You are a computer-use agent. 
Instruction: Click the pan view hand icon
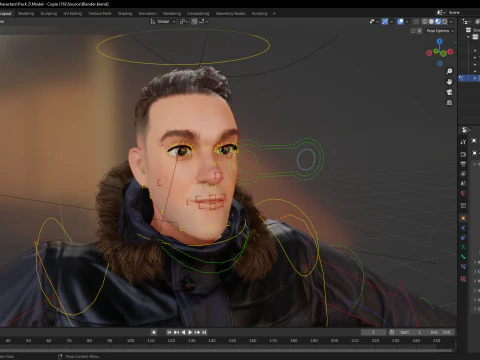(x=449, y=82)
